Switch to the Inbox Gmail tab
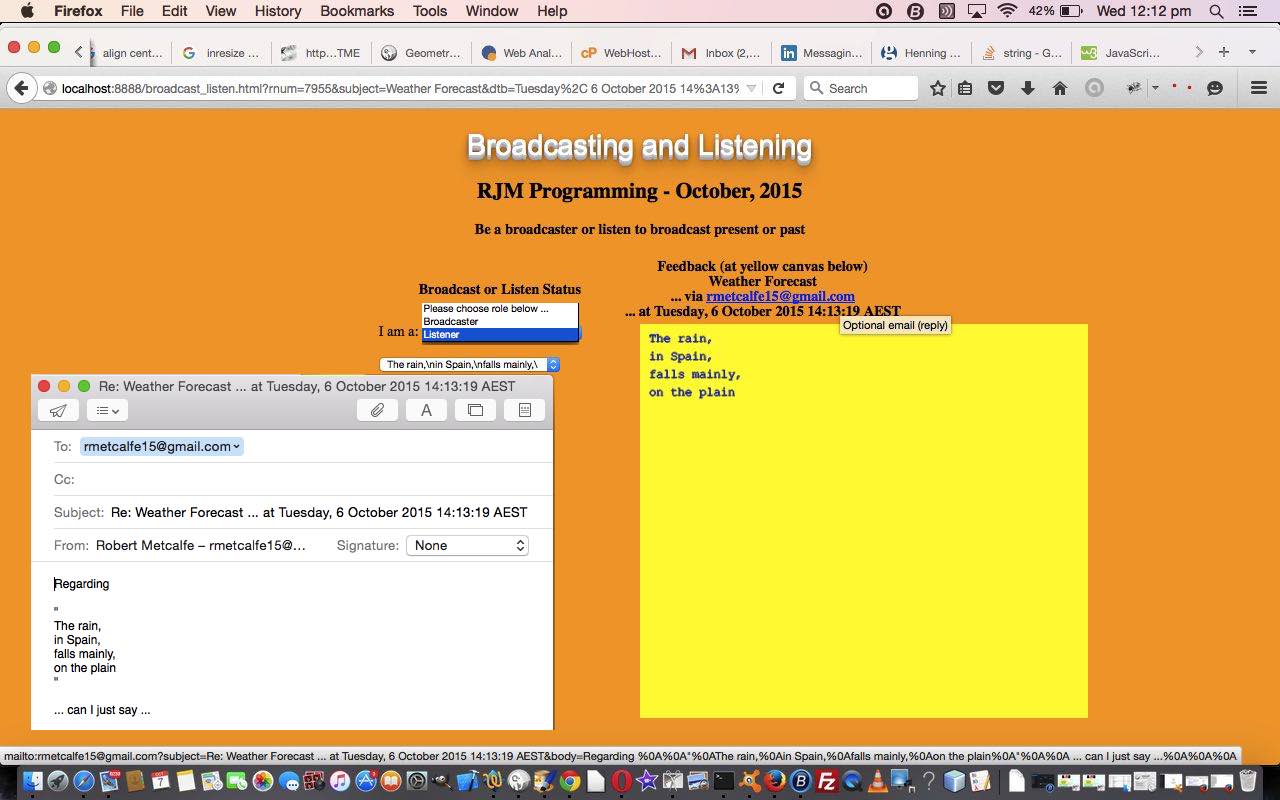 pos(720,53)
